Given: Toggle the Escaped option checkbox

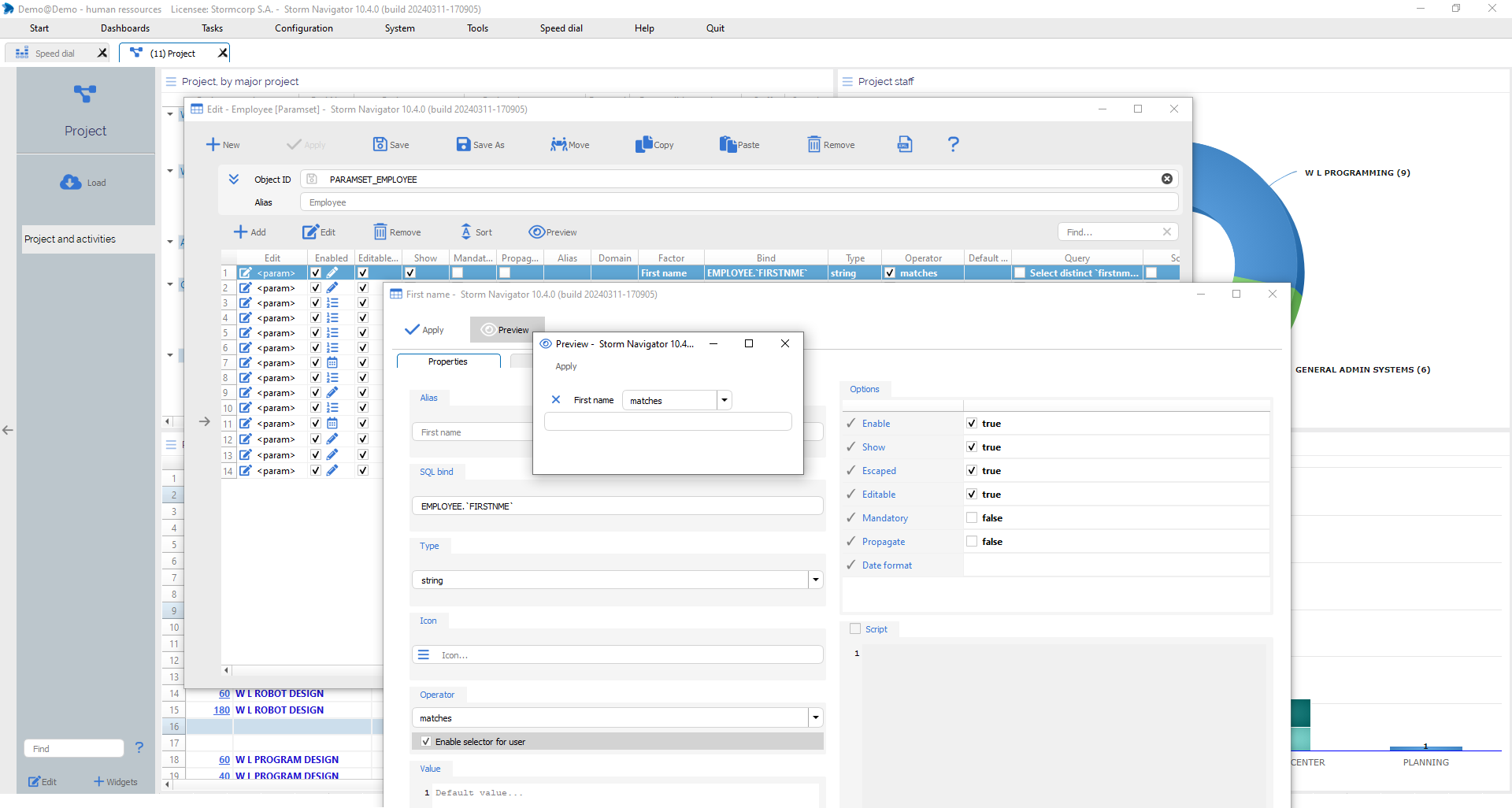Looking at the screenshot, I should tap(972, 470).
